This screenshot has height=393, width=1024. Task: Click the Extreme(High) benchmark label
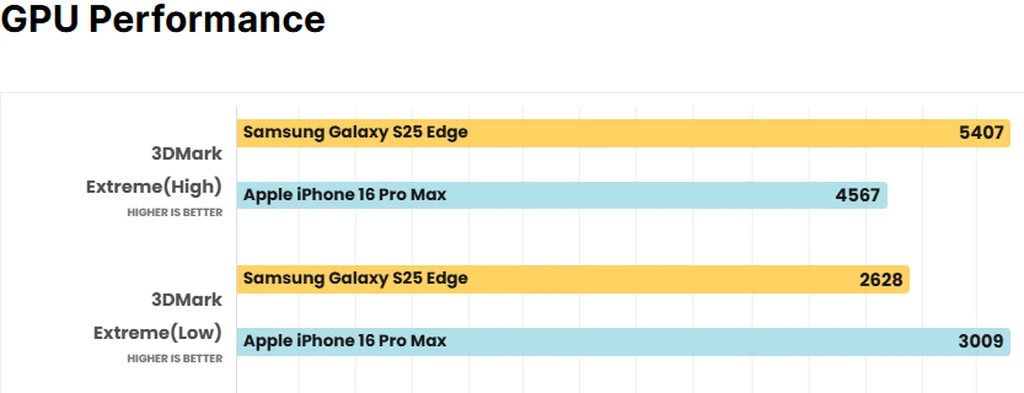coord(154,187)
